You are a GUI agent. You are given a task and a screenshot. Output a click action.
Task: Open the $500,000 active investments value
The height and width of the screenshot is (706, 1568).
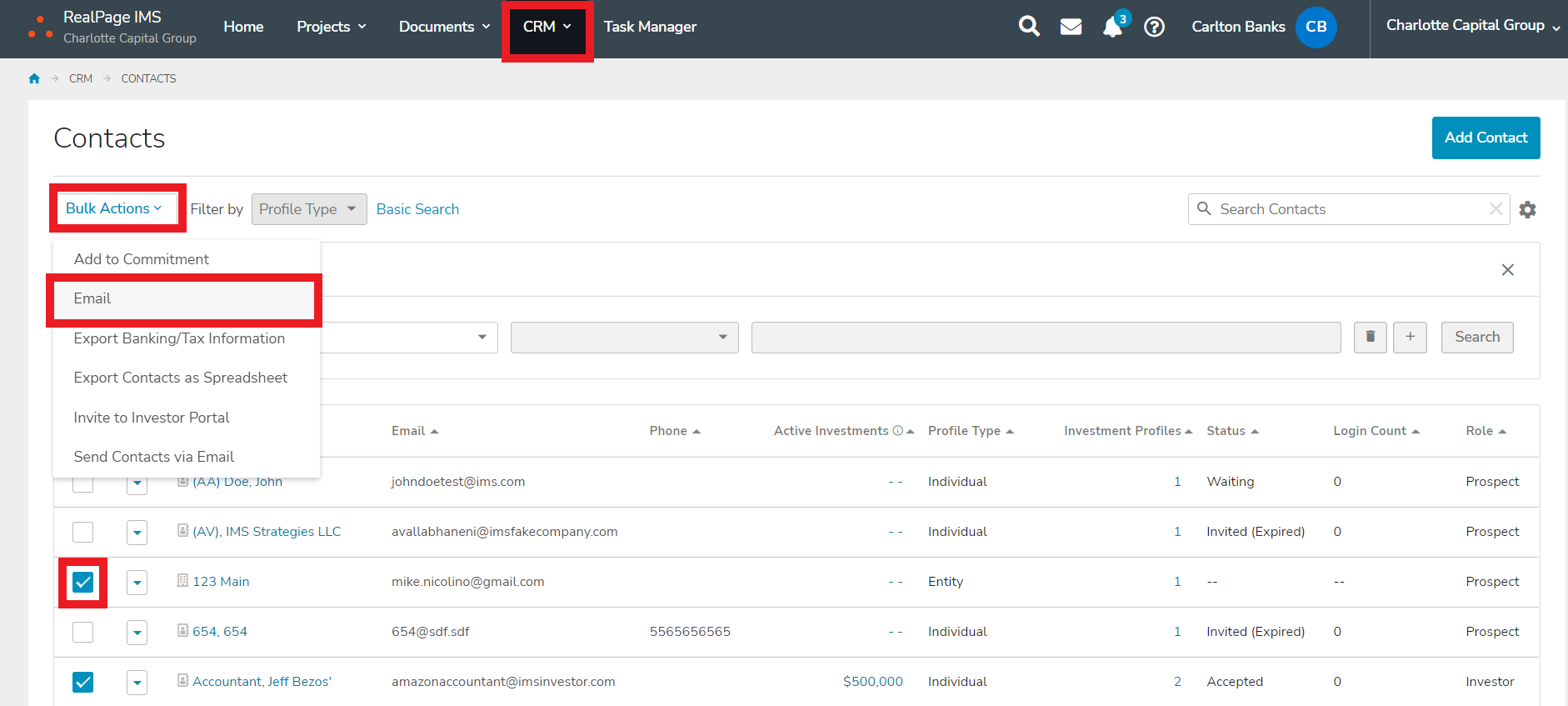point(872,681)
